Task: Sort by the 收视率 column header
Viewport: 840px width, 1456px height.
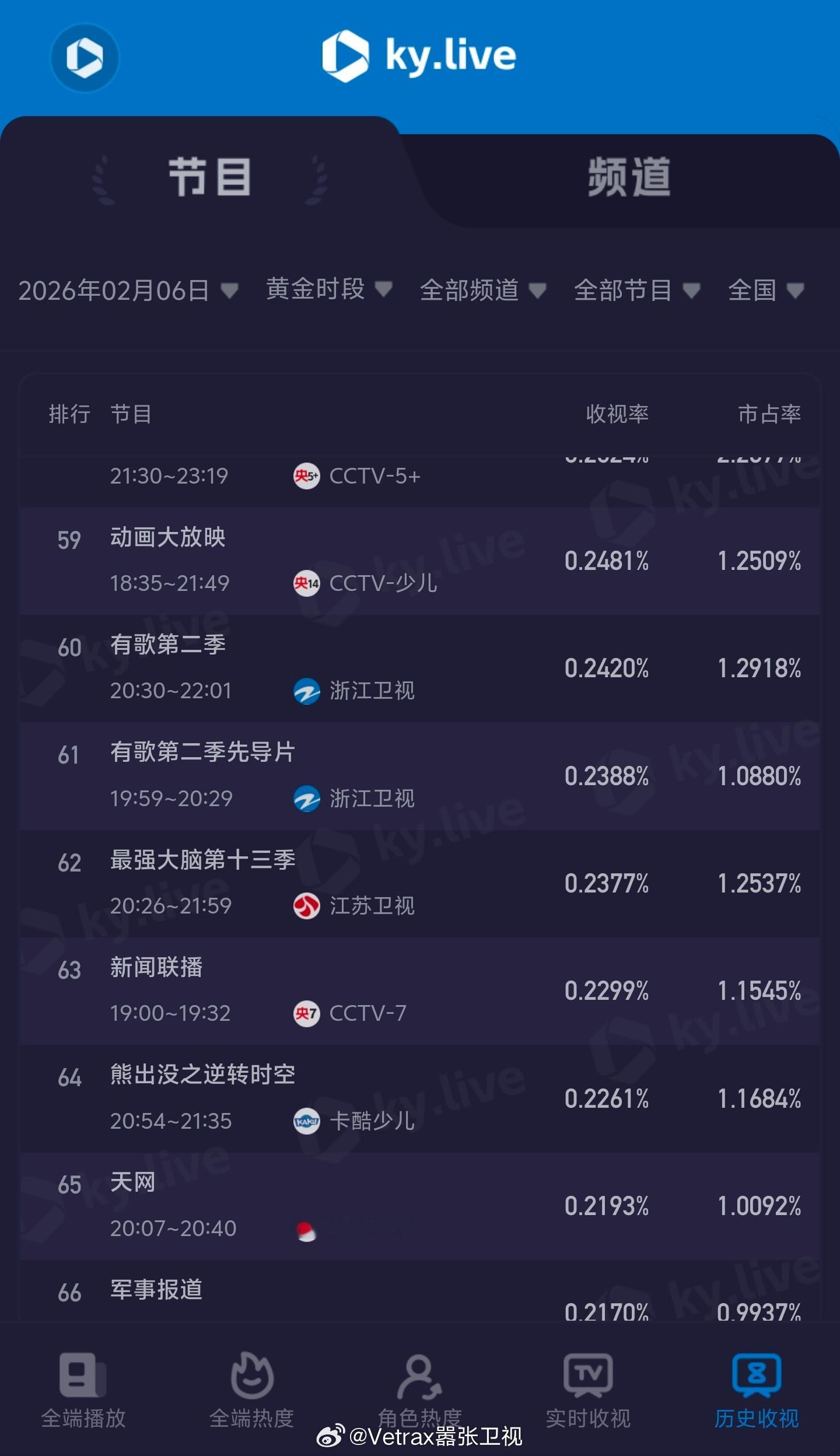Action: tap(617, 414)
